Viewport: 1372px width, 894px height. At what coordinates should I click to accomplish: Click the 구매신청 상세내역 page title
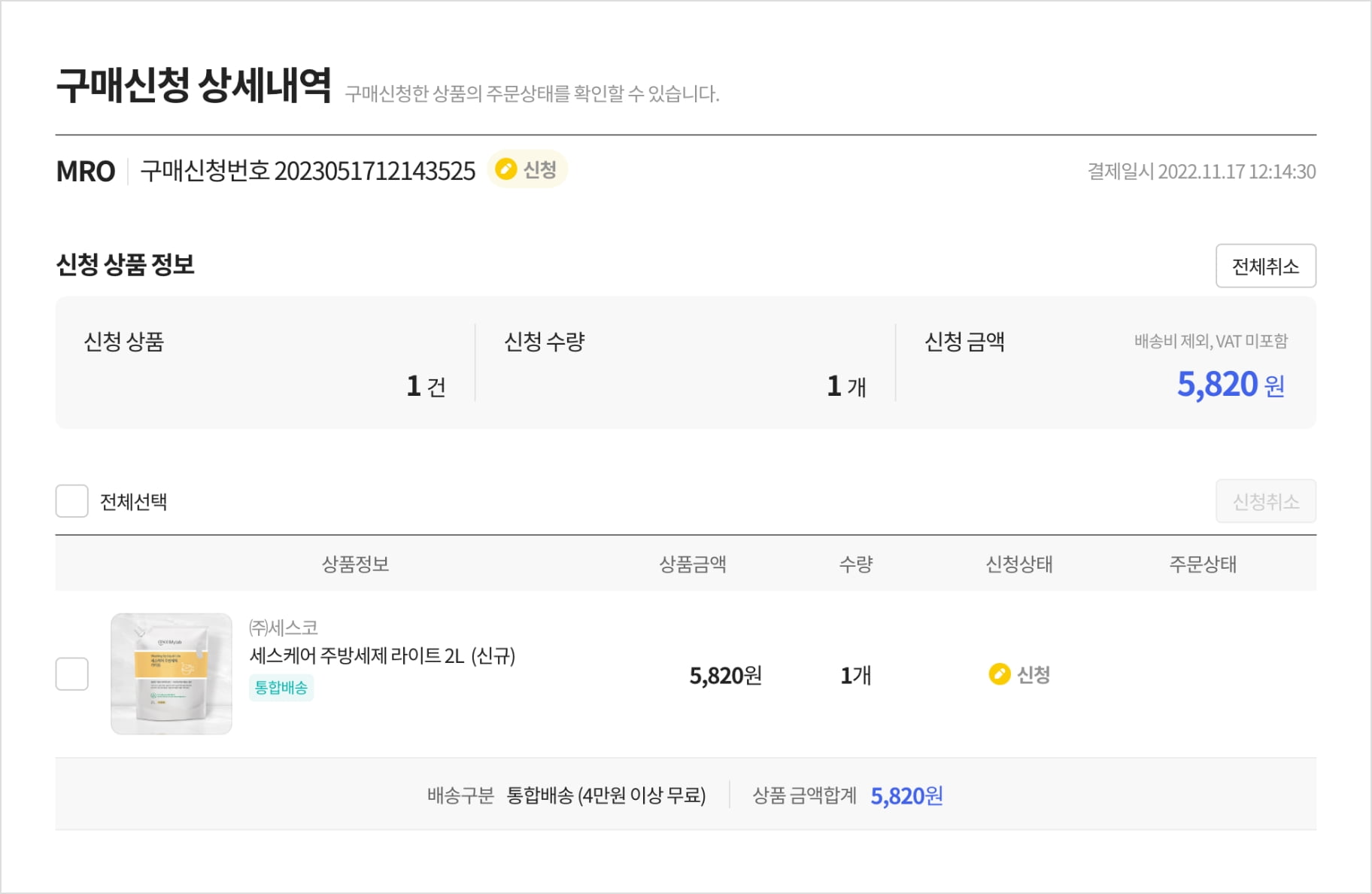click(x=194, y=85)
